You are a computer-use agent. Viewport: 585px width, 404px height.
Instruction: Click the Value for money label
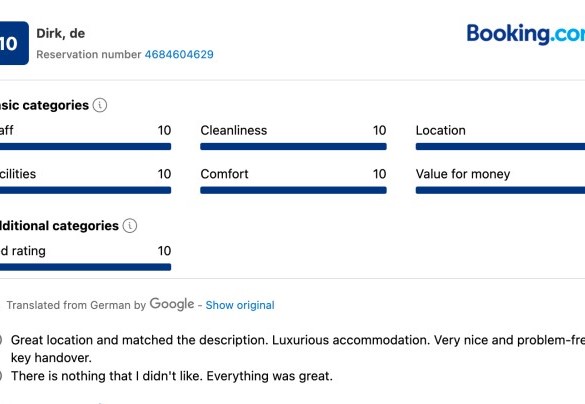tap(463, 174)
